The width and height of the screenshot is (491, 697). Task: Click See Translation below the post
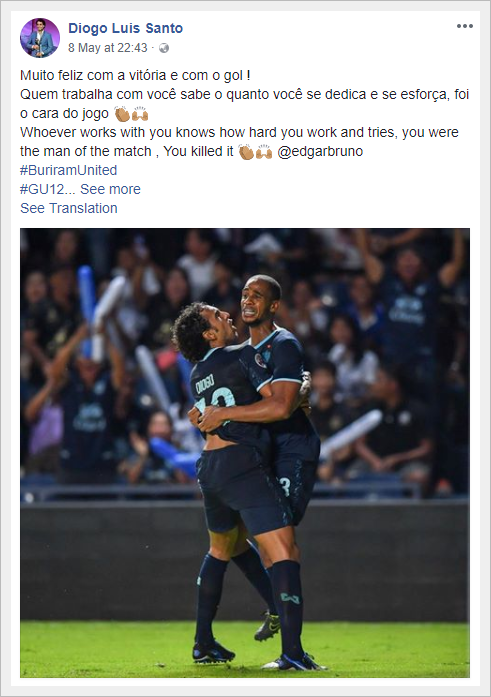click(x=69, y=208)
